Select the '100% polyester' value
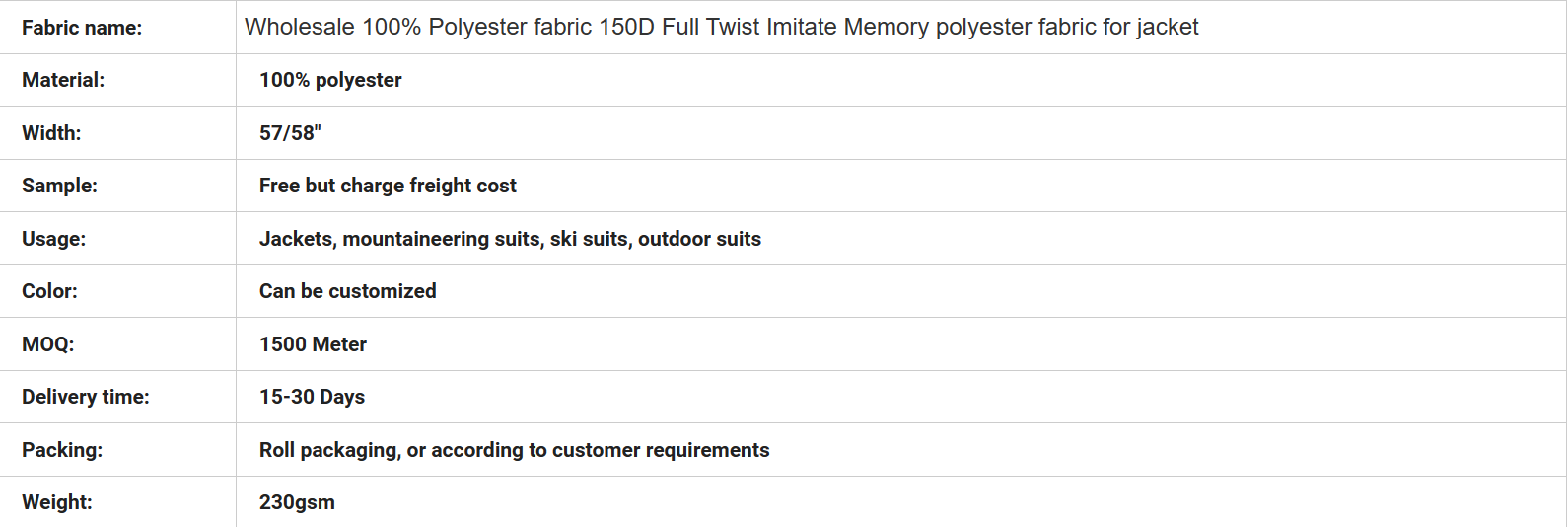 pos(330,80)
